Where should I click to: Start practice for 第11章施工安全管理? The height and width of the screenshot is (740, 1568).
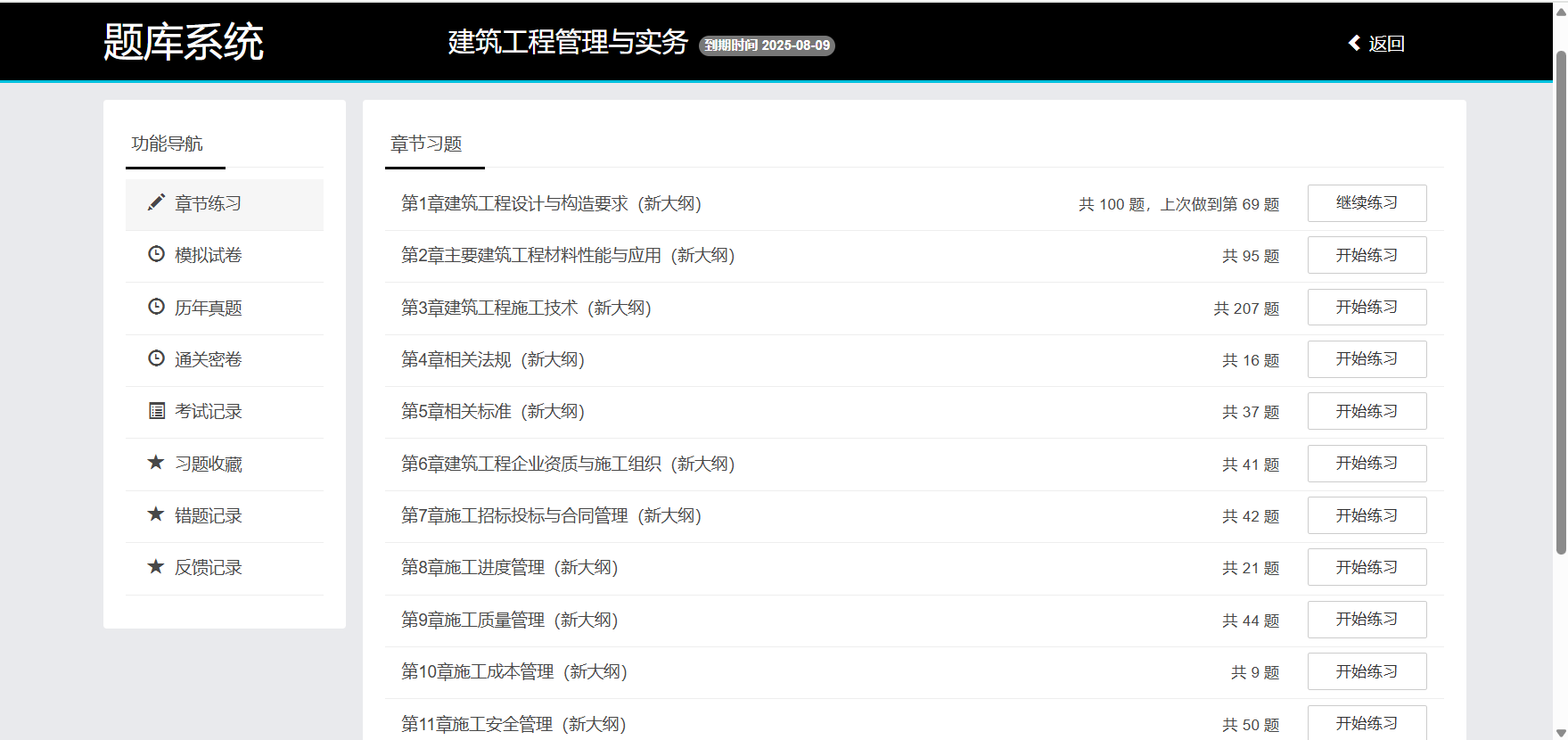[1367, 722]
